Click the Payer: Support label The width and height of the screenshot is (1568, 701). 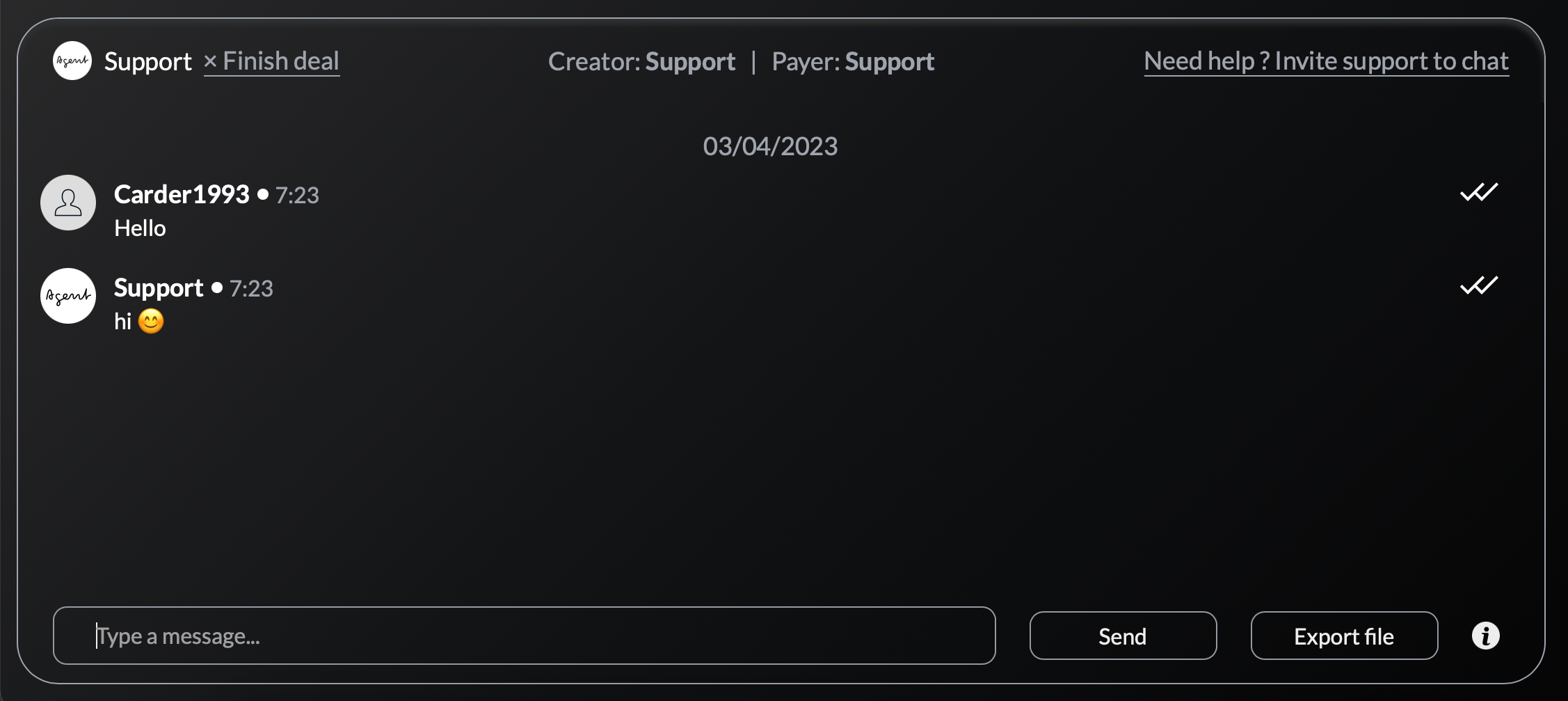tap(853, 61)
